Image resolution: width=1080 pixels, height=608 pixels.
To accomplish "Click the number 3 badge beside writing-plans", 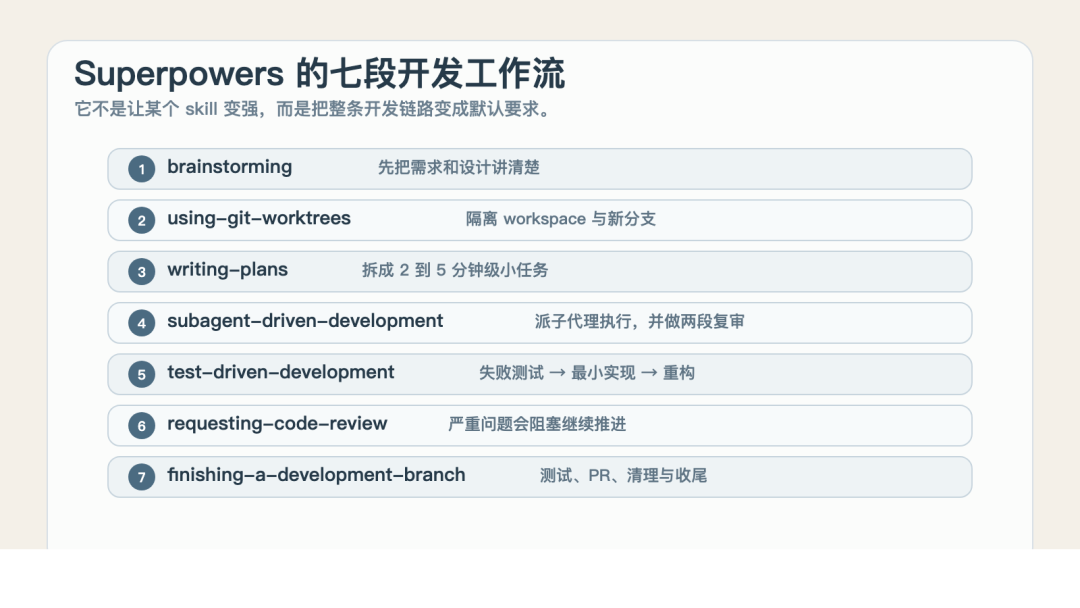I will click(x=141, y=271).
